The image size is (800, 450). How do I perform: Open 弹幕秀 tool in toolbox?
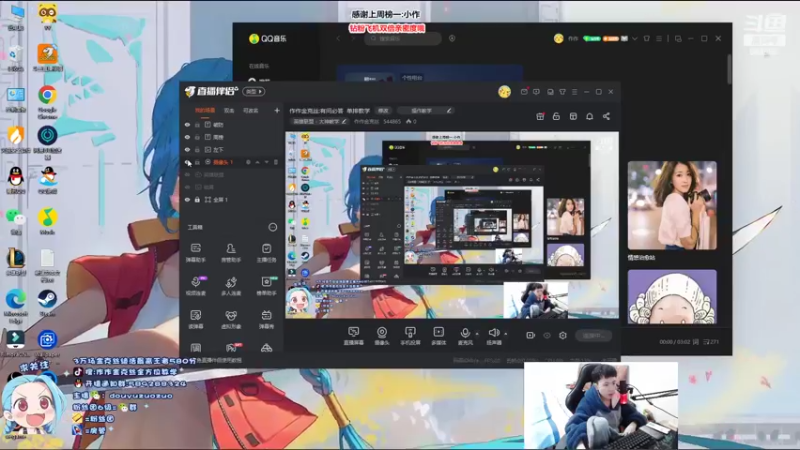point(266,319)
